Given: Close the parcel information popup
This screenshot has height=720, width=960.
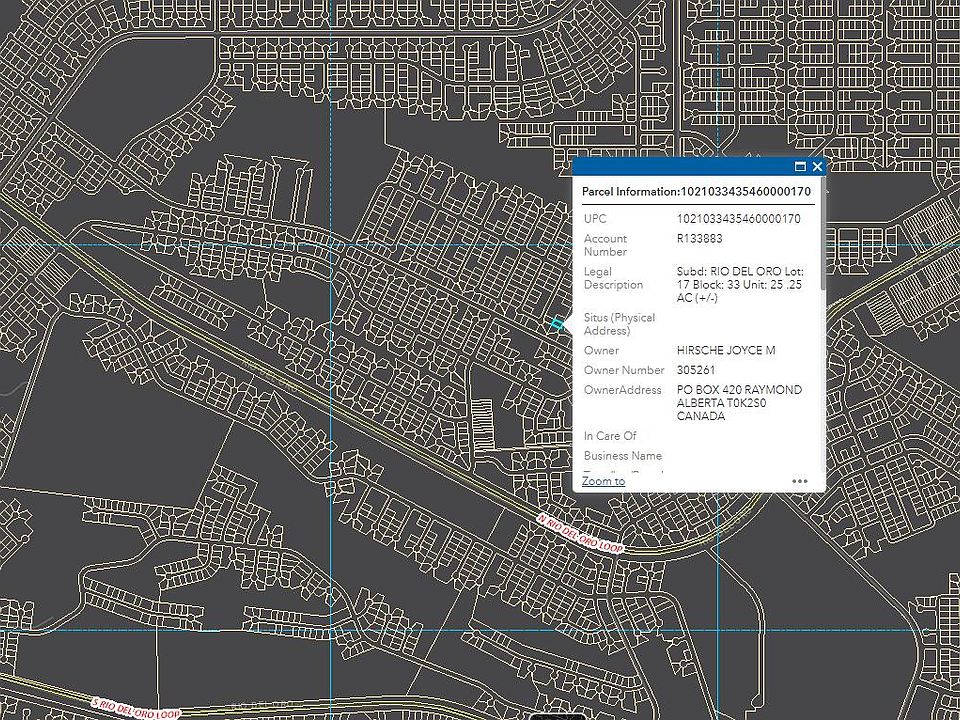Looking at the screenshot, I should [x=817, y=167].
